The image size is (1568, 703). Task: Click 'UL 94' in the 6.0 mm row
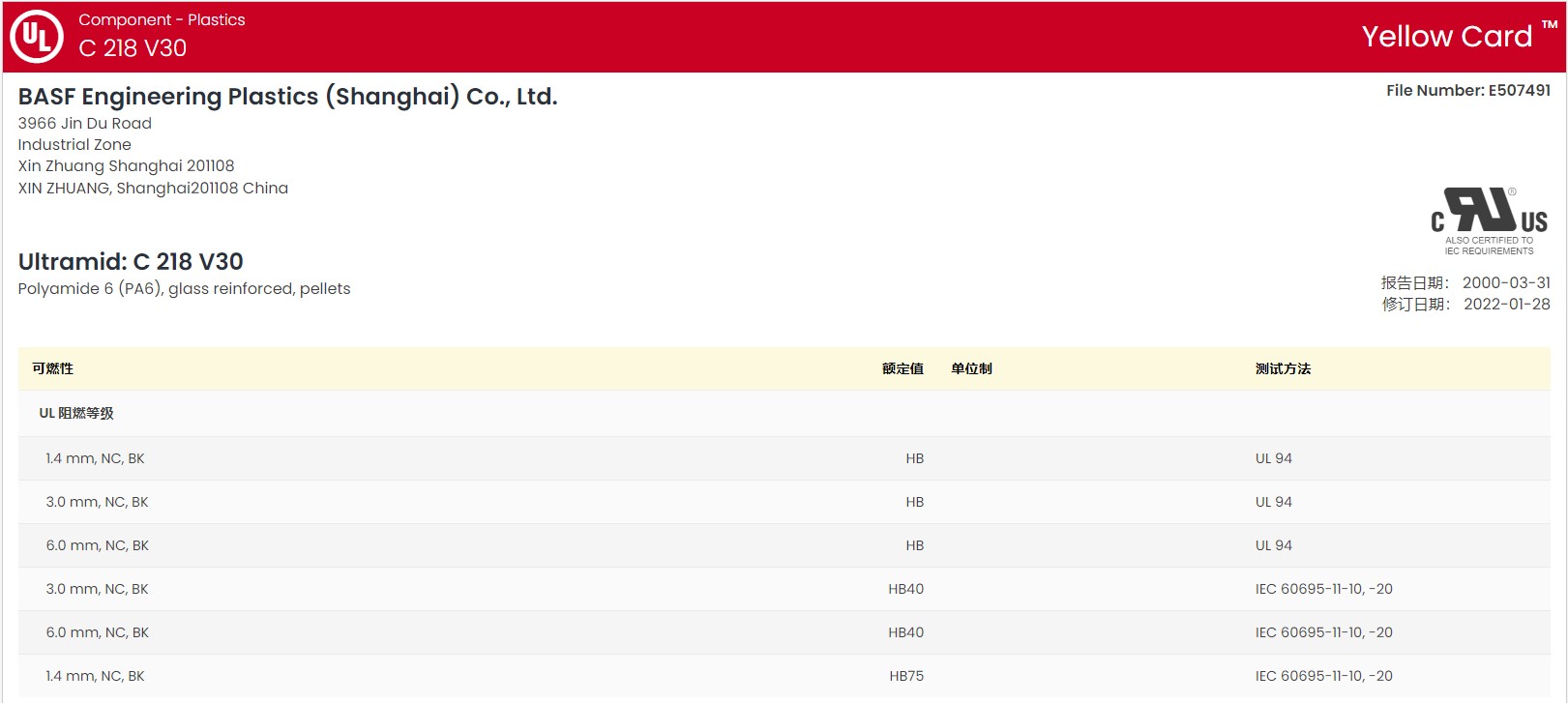1274,545
